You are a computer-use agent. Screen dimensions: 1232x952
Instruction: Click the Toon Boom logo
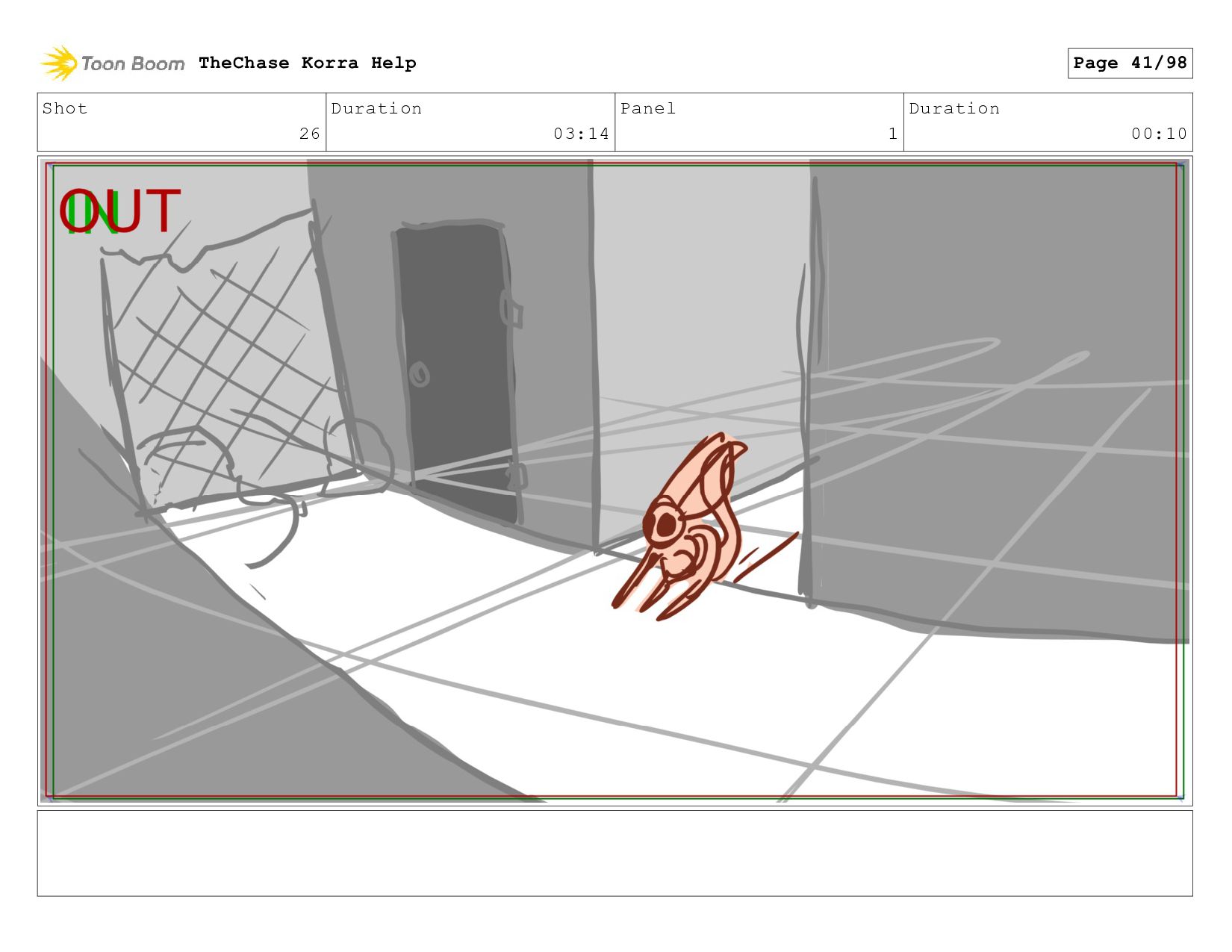[x=112, y=63]
